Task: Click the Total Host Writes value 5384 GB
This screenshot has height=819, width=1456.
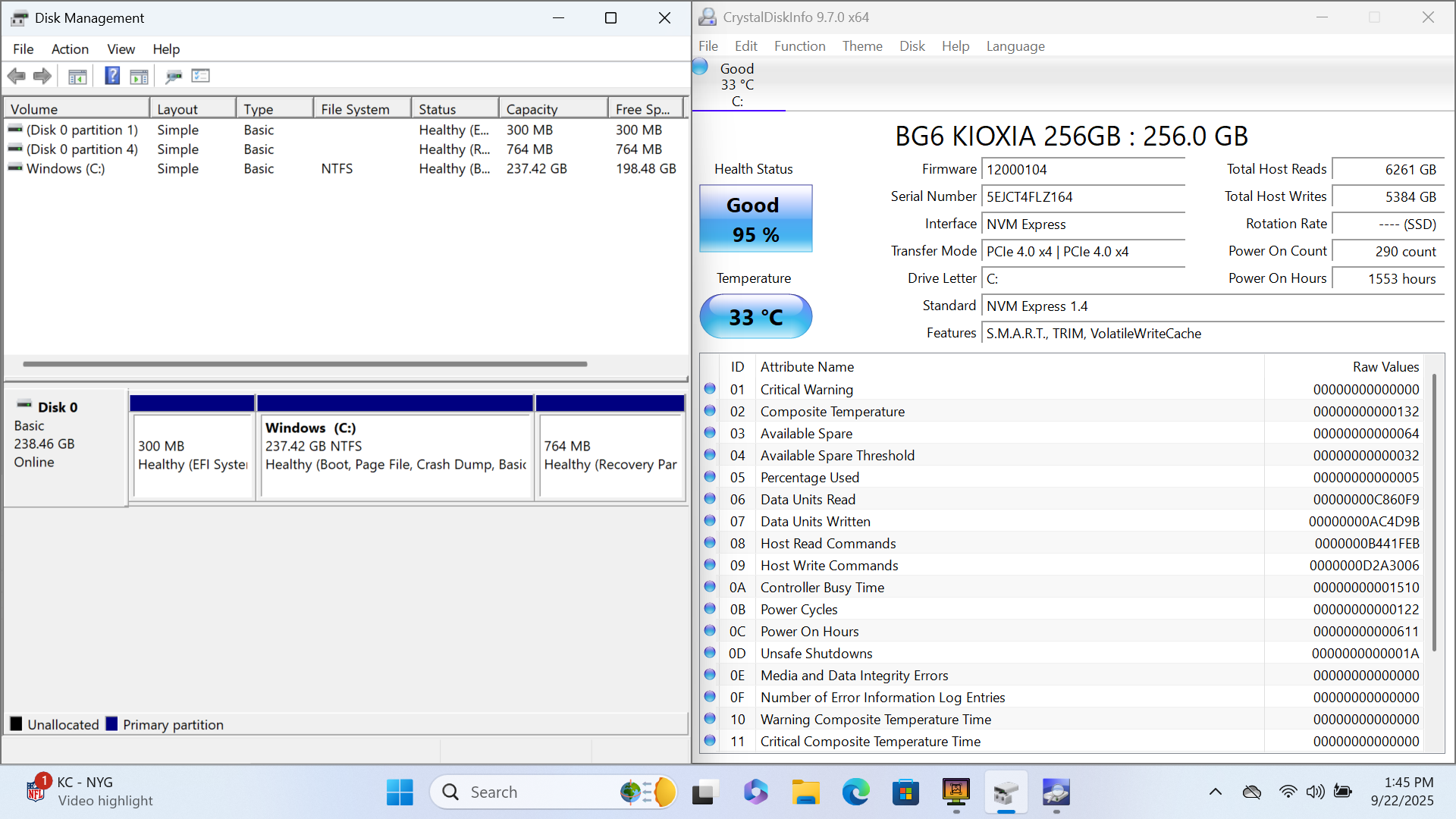Action: coord(1388,197)
